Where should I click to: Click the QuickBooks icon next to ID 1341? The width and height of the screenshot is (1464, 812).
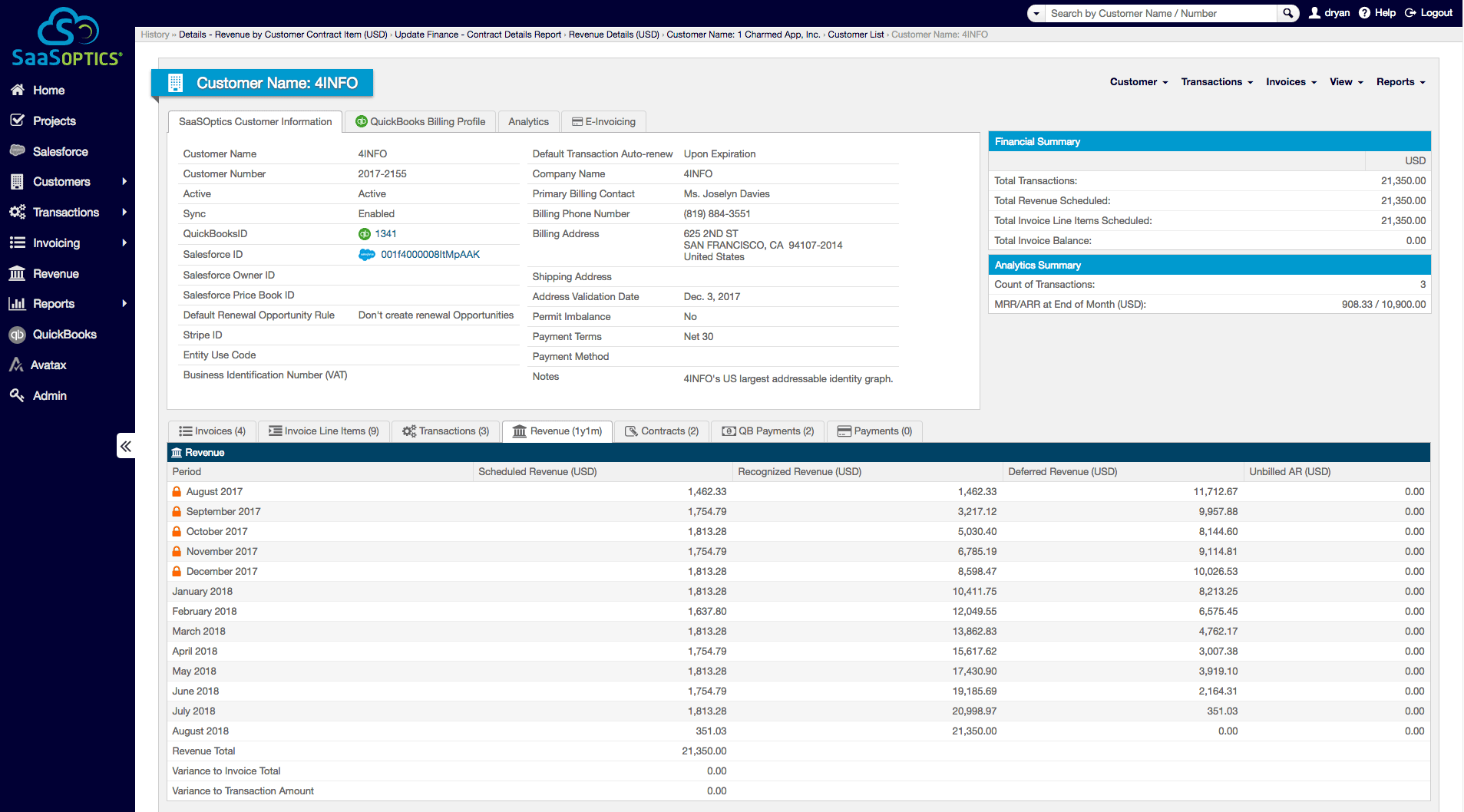coord(365,234)
